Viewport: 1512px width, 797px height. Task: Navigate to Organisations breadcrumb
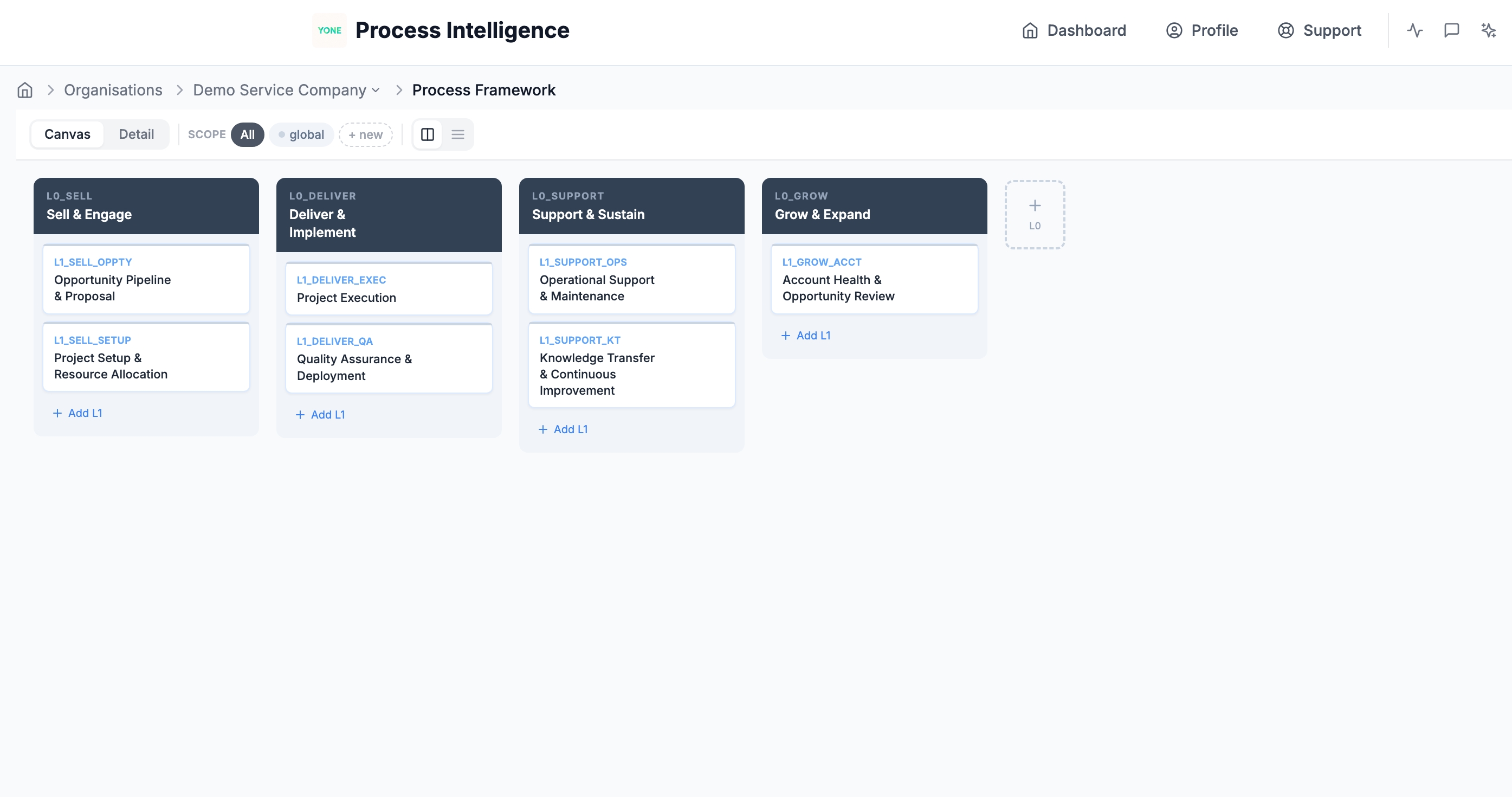tap(113, 90)
